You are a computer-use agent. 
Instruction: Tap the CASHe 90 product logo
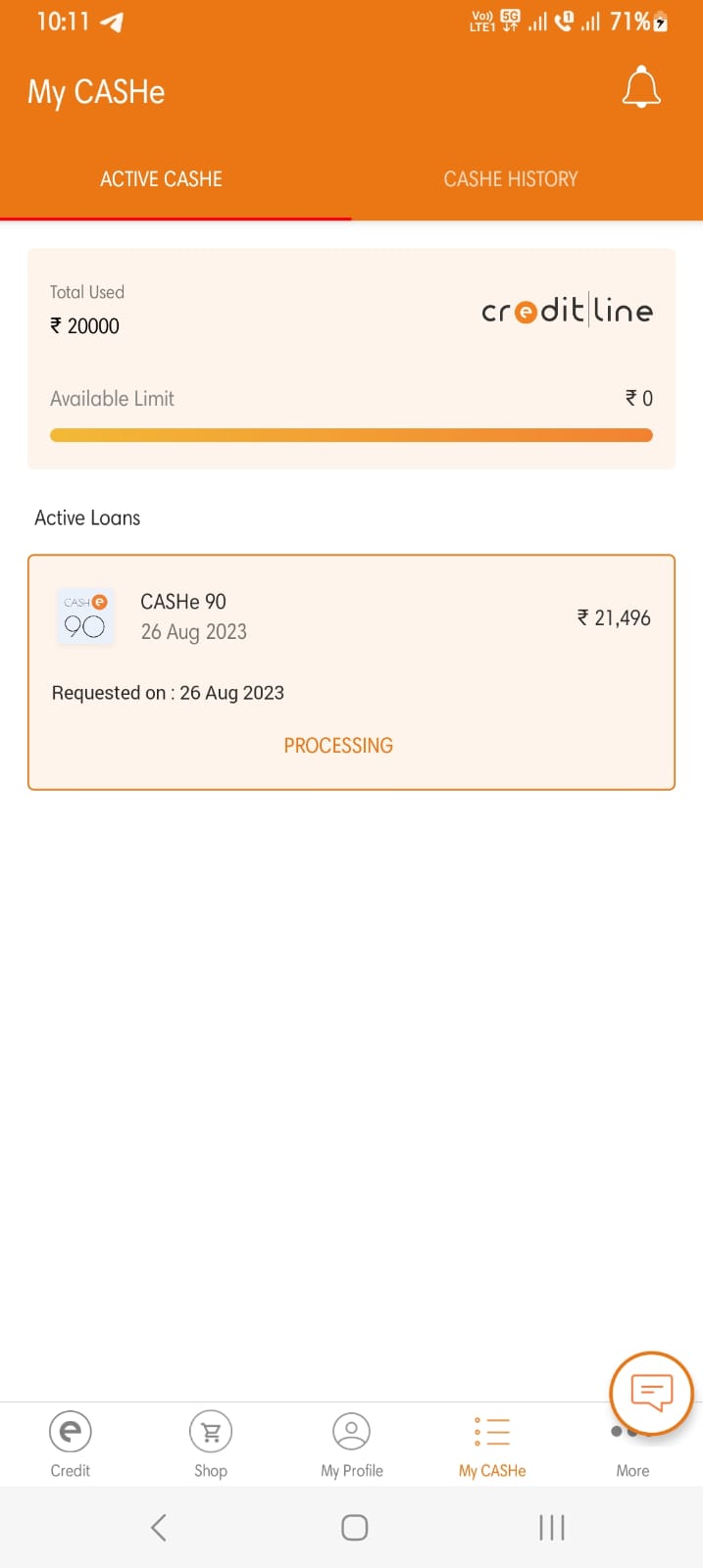point(85,616)
